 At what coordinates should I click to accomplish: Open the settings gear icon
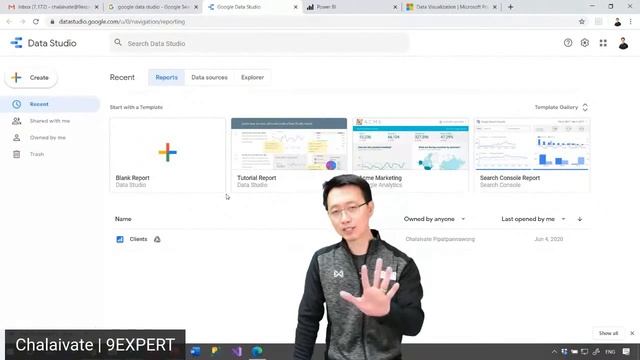point(585,43)
